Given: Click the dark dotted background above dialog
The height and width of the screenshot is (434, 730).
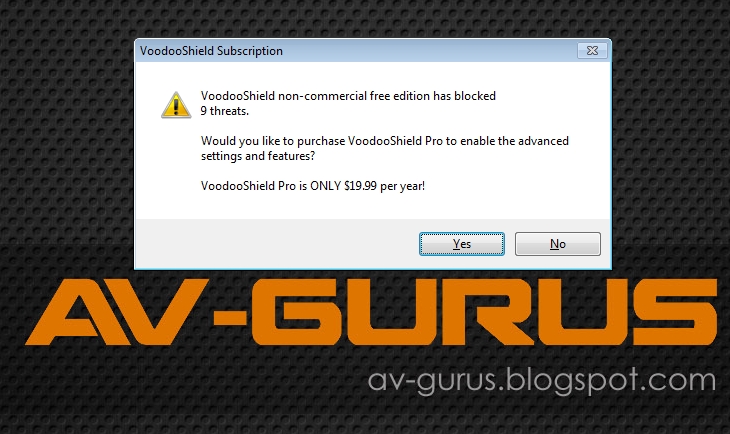Looking at the screenshot, I should coord(365,19).
